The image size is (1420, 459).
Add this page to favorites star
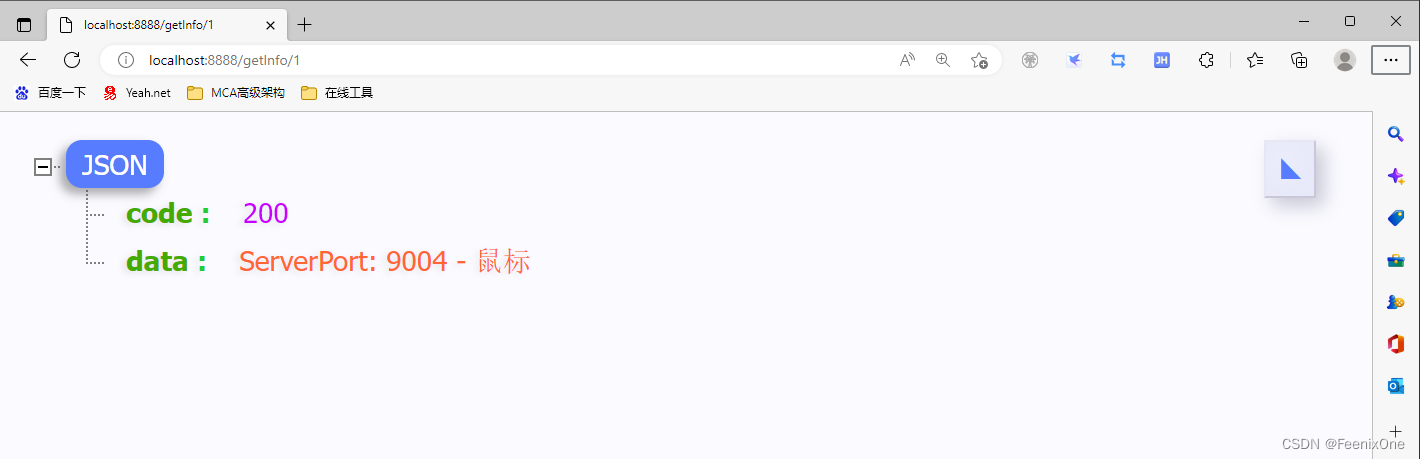point(979,60)
